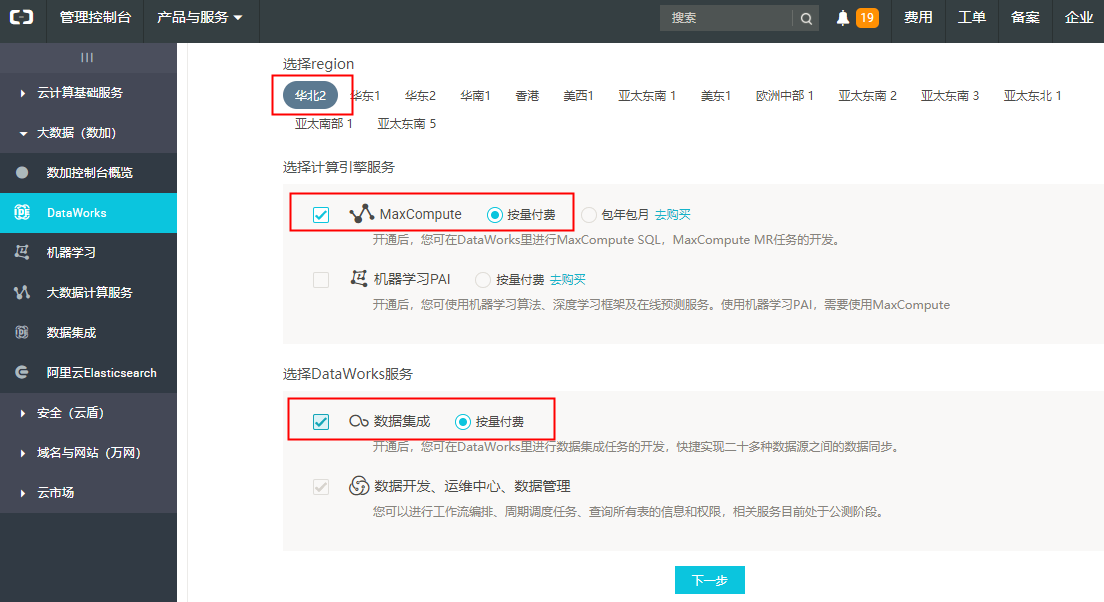Viewport: 1104px width, 602px height.
Task: Open 大数据计算服务 in the sidebar
Action: pos(89,292)
